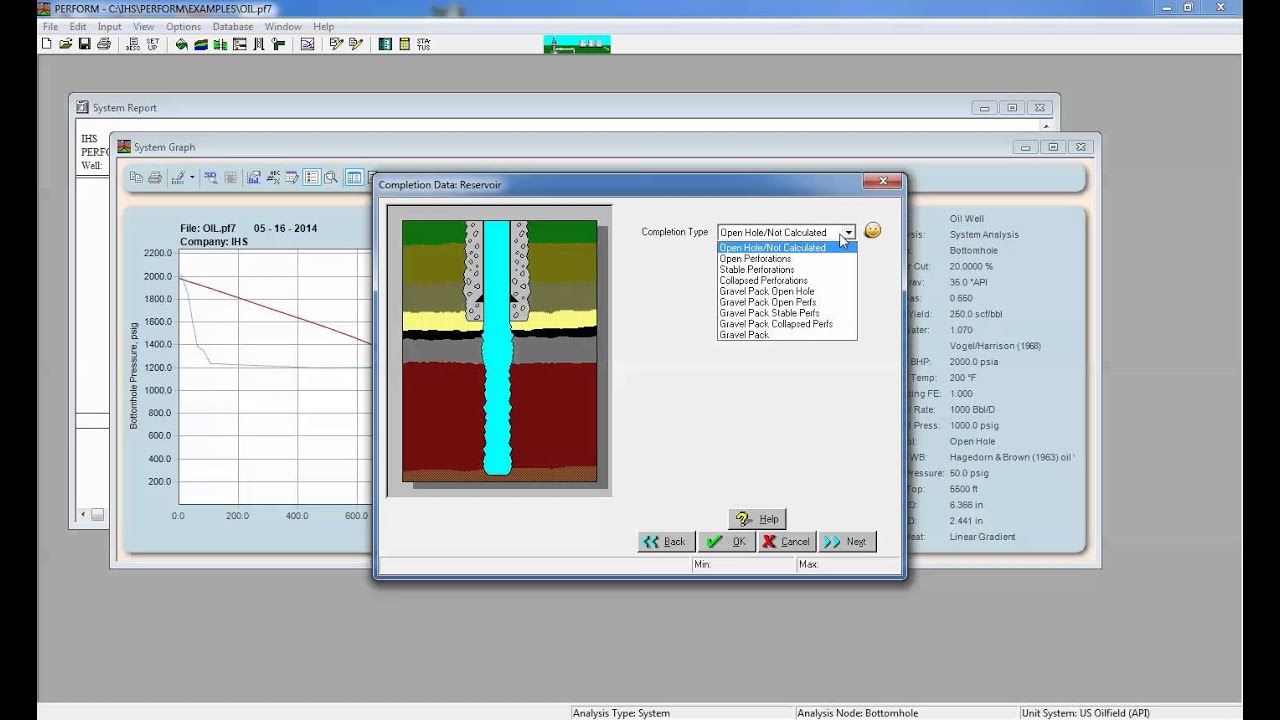The image size is (1280, 720).
Task: Save the file with floppy icon
Action: [x=84, y=44]
